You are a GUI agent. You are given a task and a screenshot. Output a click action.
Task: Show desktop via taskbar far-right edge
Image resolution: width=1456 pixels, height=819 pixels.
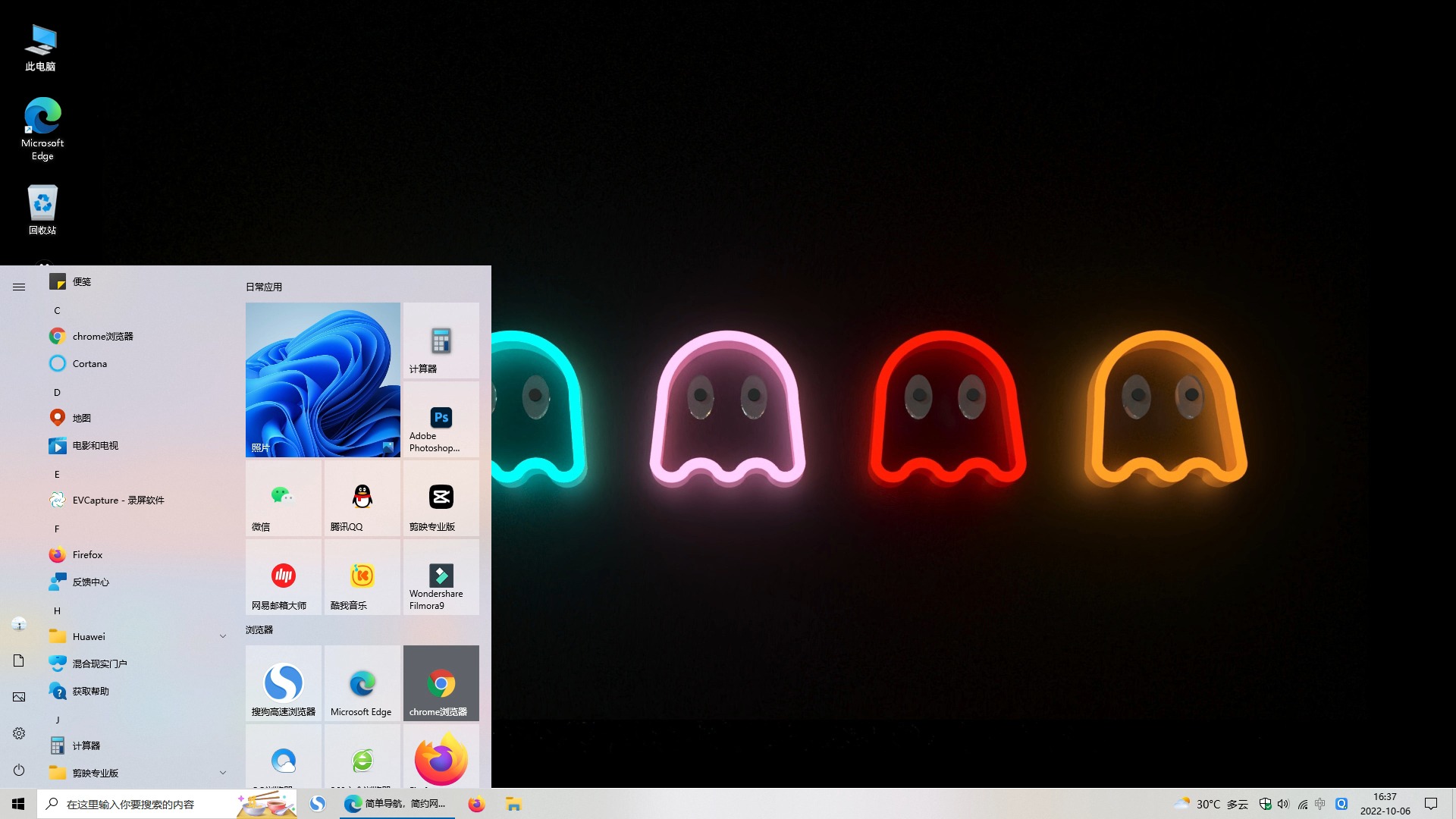pos(1453,804)
